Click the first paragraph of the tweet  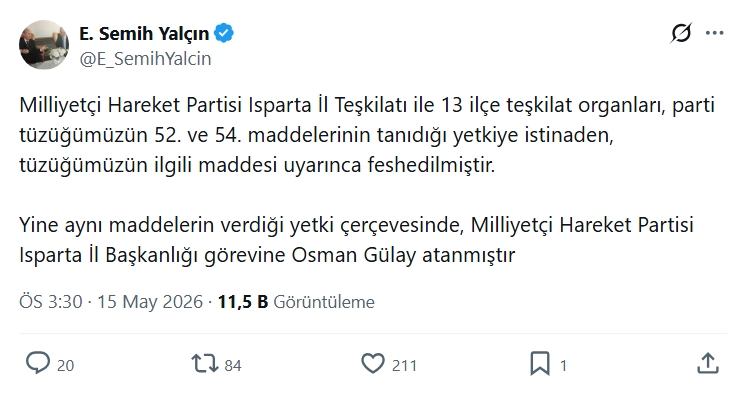tap(367, 135)
